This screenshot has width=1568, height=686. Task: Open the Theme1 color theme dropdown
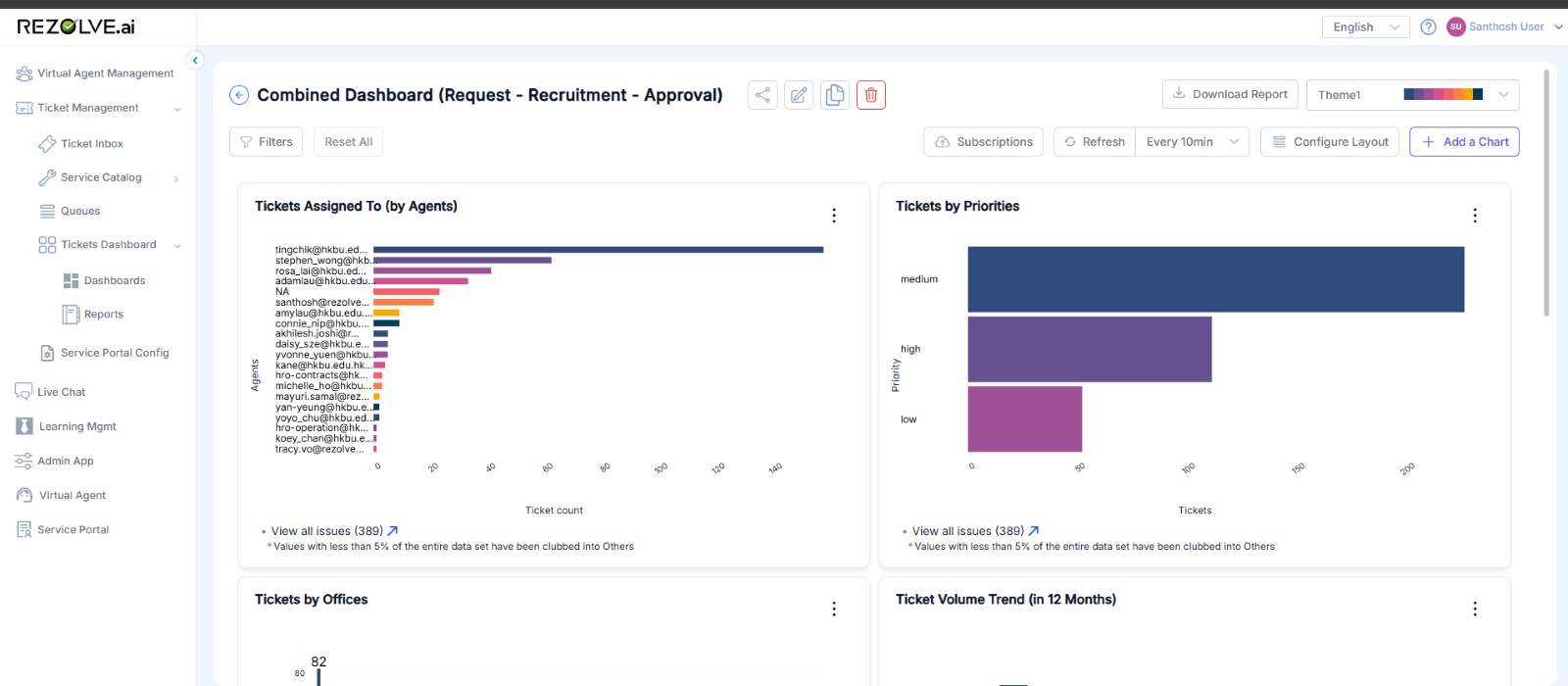[1412, 95]
